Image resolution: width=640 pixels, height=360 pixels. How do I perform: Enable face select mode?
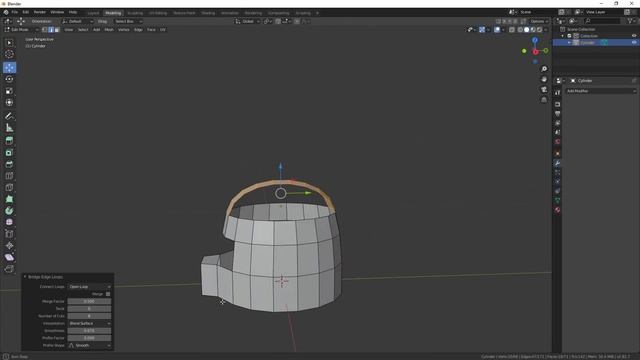[57, 30]
